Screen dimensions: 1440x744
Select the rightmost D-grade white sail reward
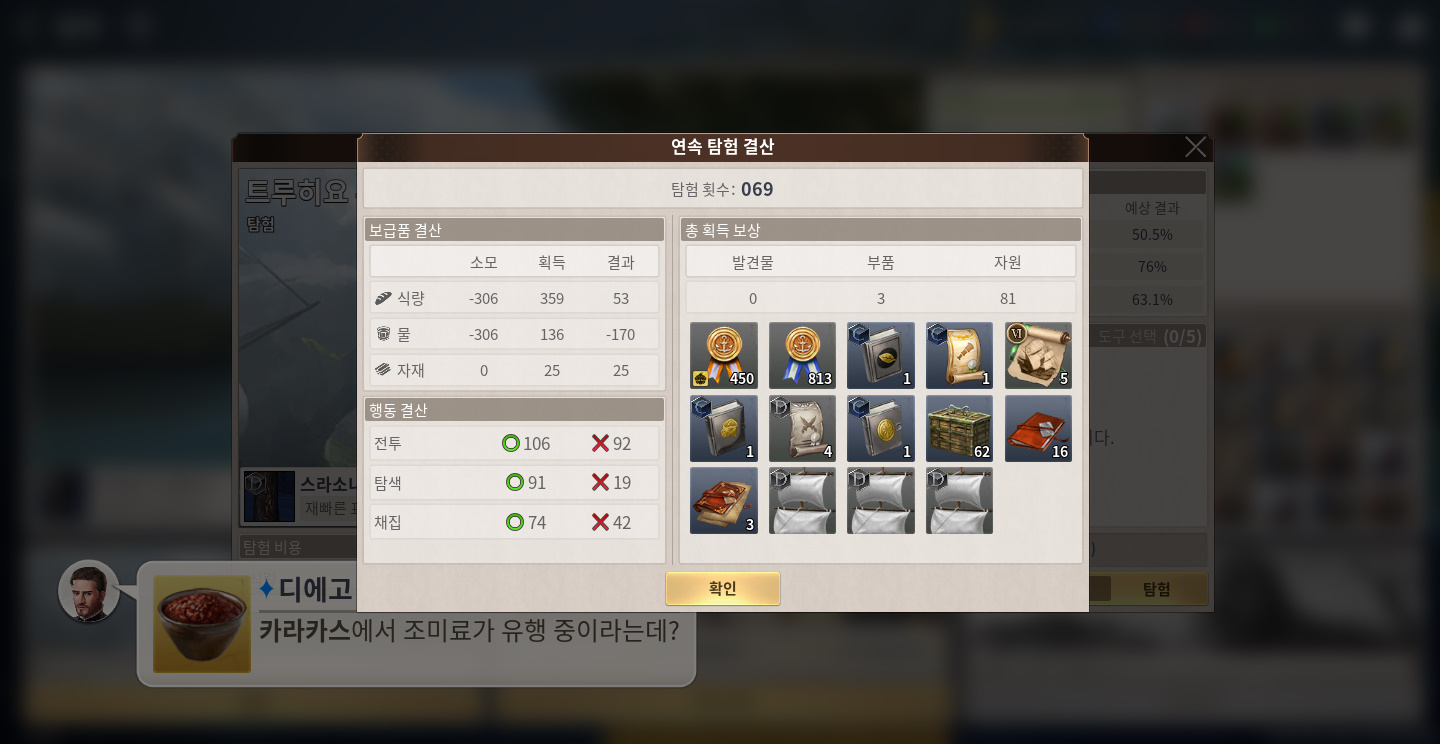click(960, 500)
